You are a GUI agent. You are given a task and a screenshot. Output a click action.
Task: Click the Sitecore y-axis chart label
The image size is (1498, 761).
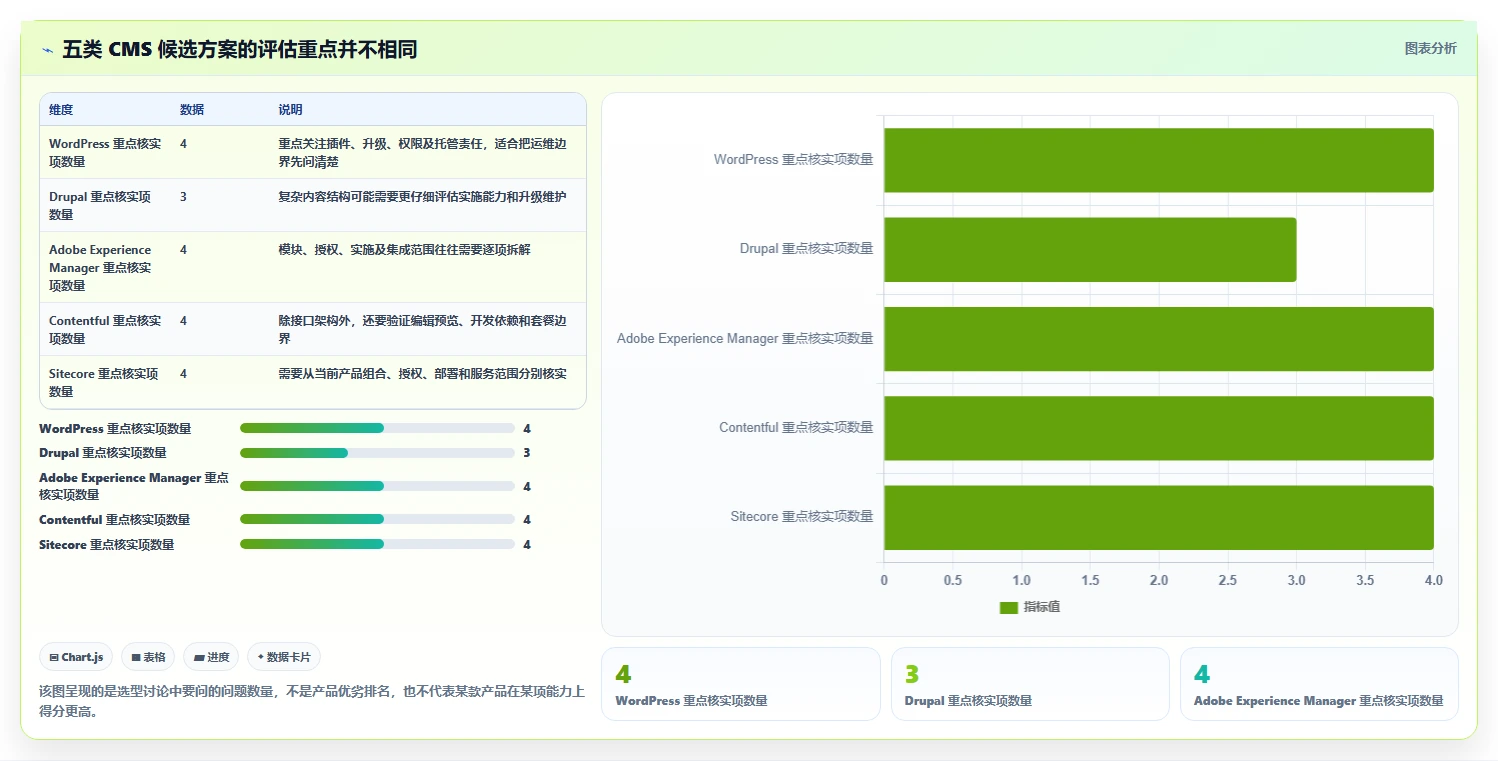tap(802, 517)
